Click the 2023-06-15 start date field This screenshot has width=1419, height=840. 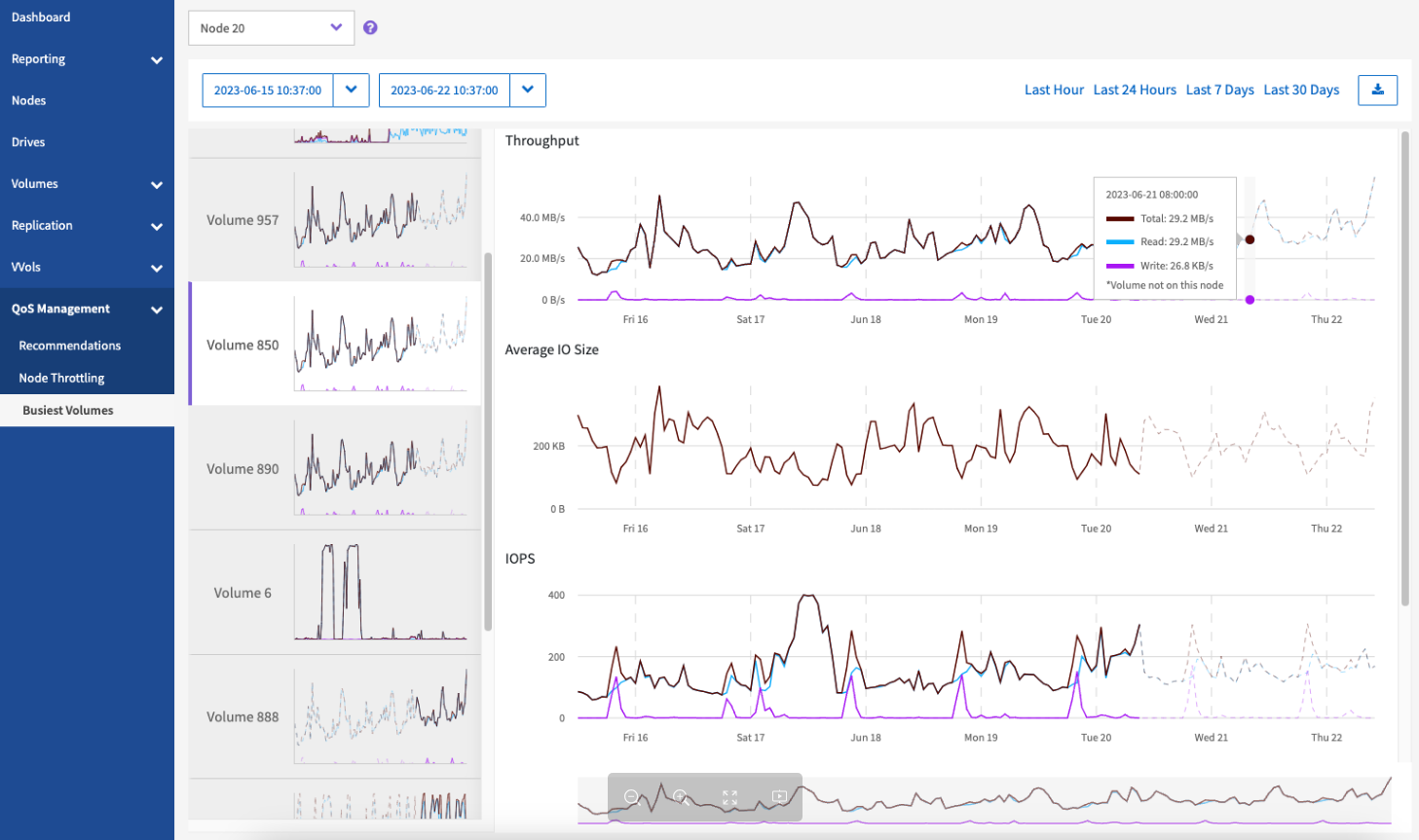(268, 91)
